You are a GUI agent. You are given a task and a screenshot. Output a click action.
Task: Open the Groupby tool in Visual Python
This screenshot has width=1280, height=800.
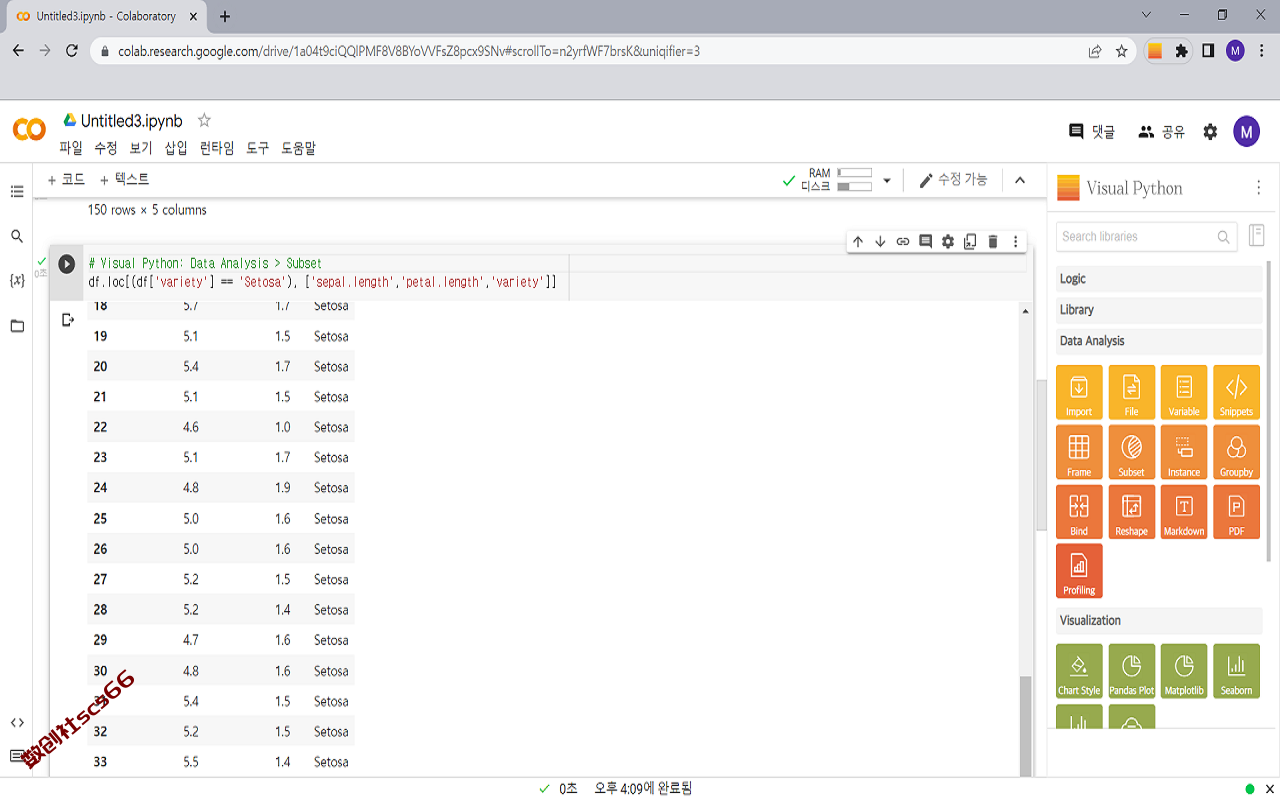click(1236, 452)
